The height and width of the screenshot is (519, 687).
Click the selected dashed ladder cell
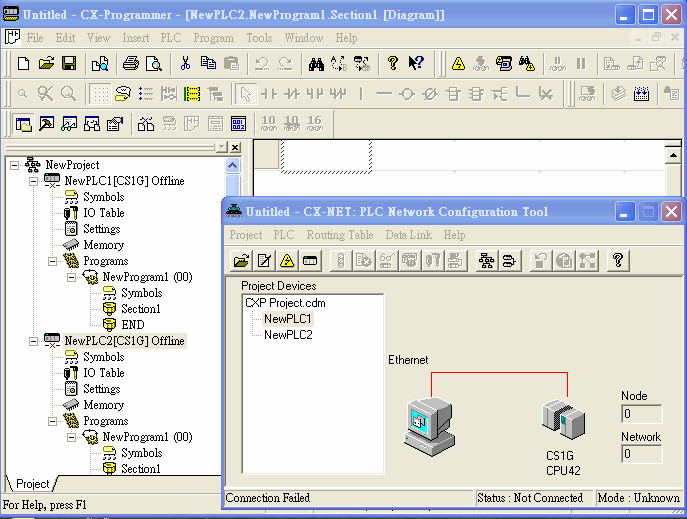326,157
